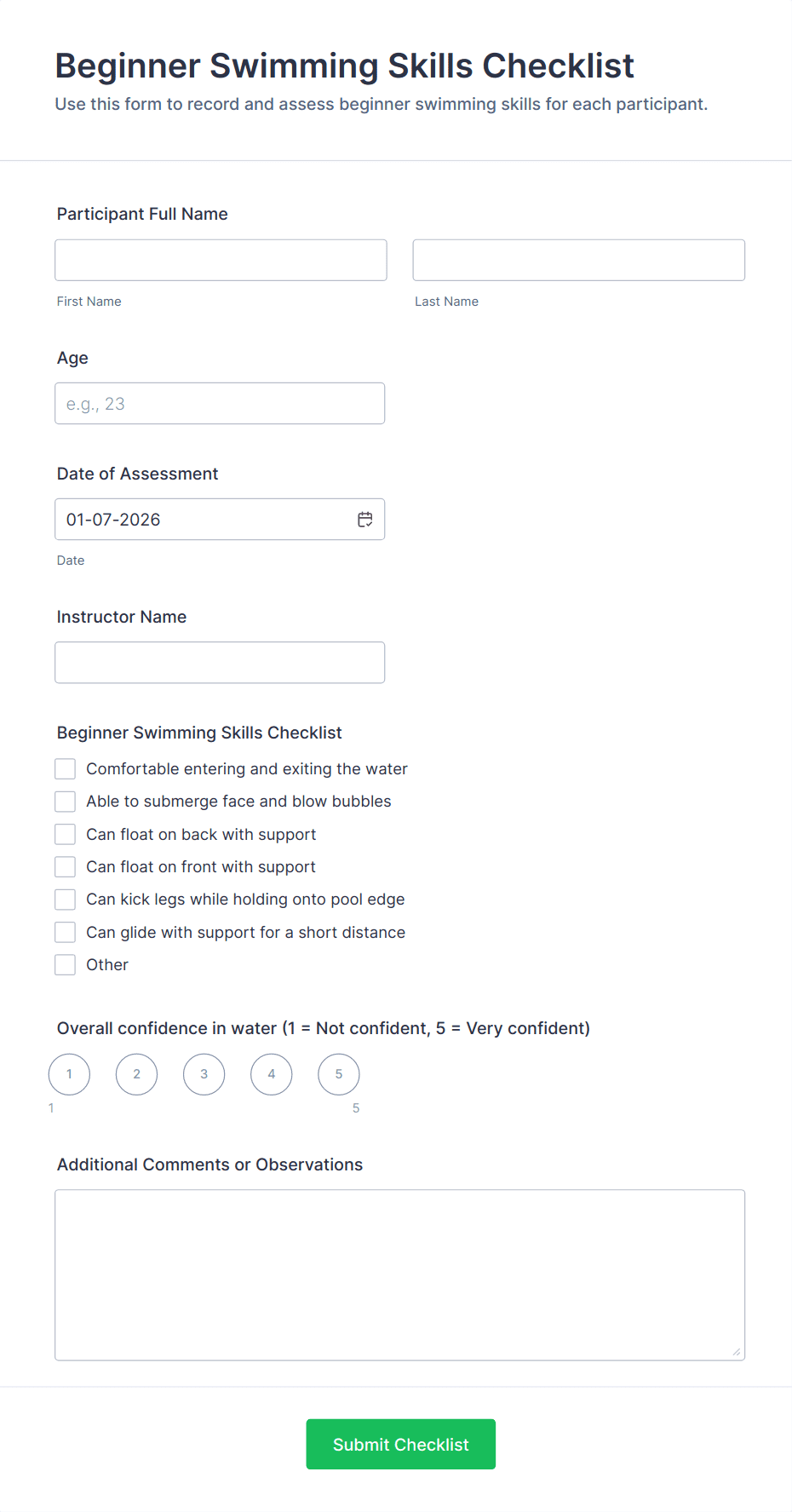This screenshot has width=792, height=1512.
Task: Focus the Instructor Name text field
Action: [220, 663]
